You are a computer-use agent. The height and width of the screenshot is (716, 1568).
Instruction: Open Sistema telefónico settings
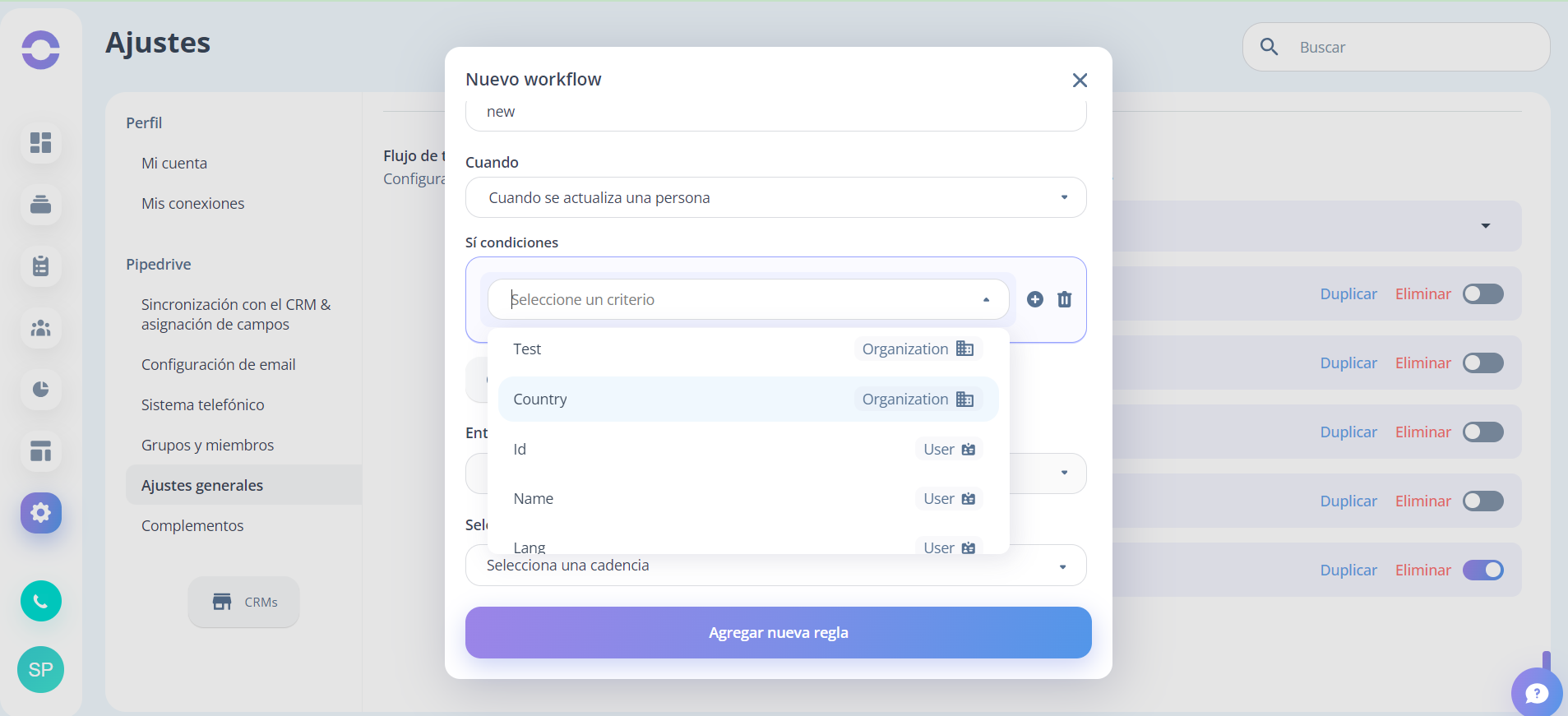coord(202,404)
